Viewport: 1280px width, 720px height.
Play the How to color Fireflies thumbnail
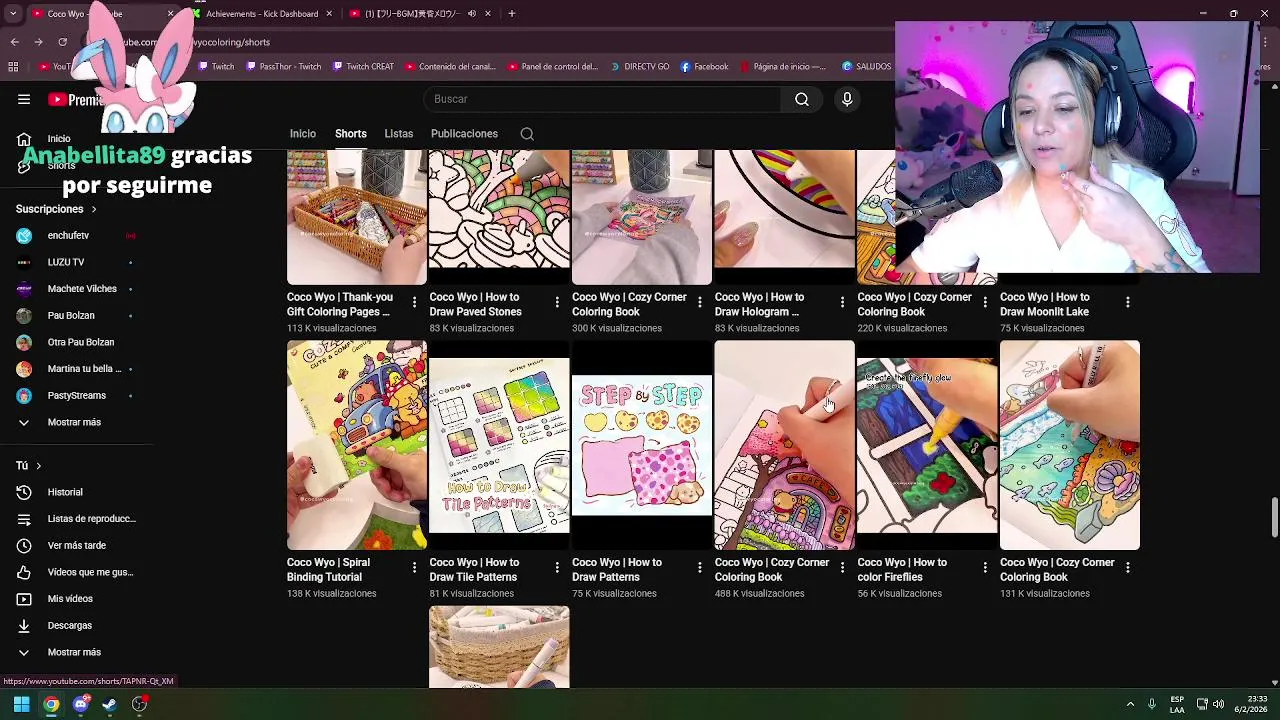[x=927, y=445]
